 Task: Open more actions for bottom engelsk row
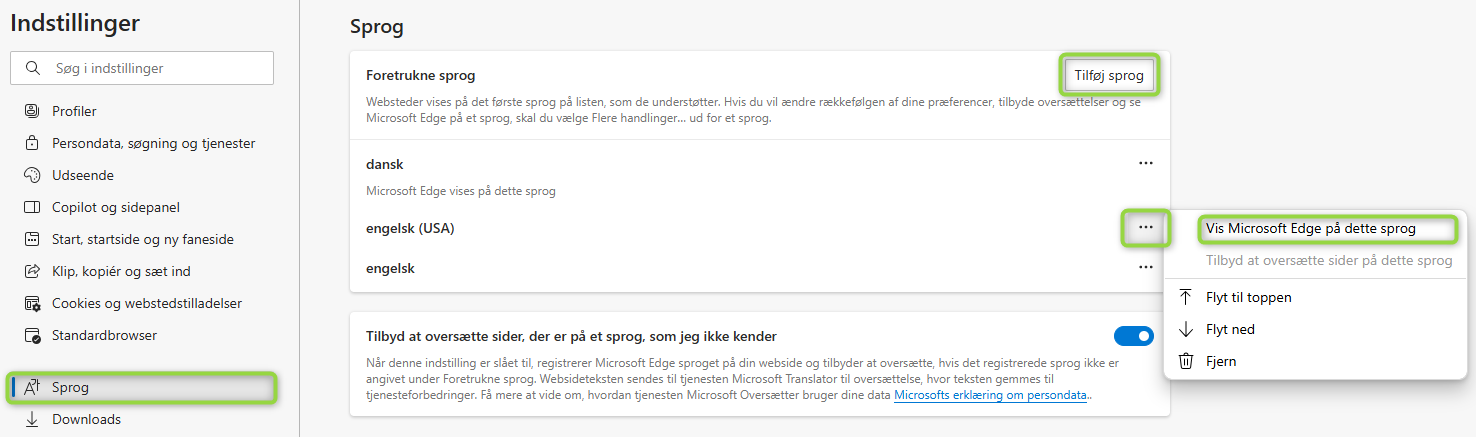click(1145, 268)
